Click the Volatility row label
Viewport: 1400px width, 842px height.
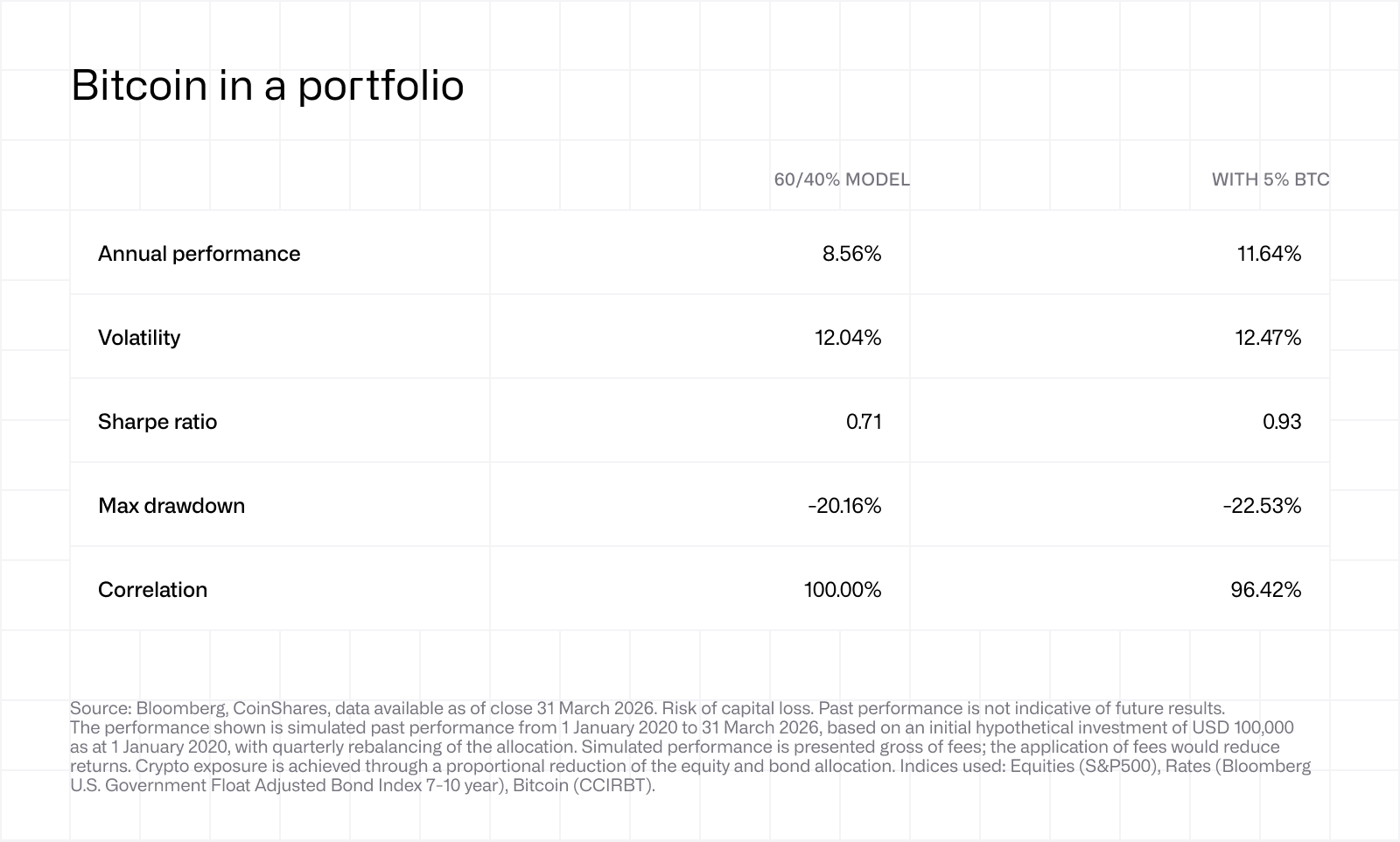pos(139,338)
